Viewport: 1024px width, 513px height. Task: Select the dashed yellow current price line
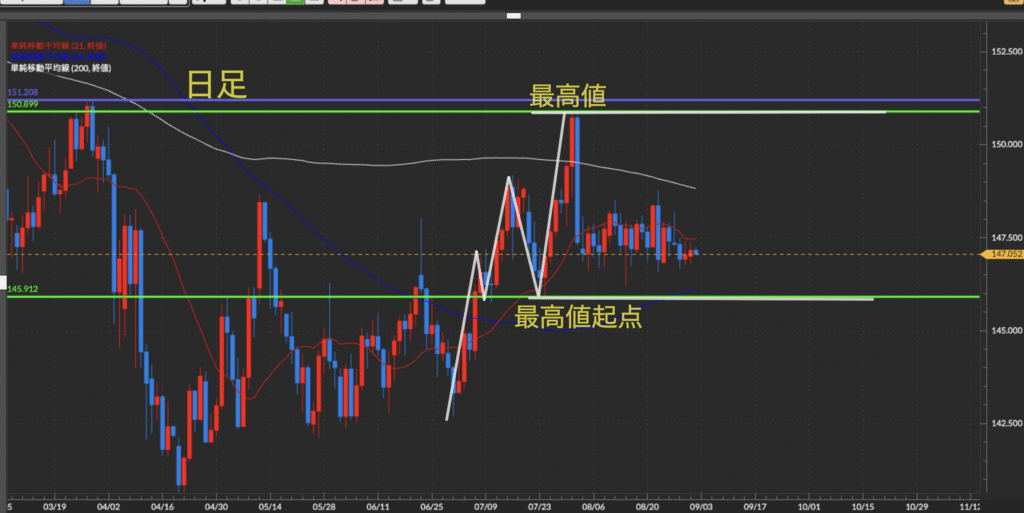click(x=493, y=255)
